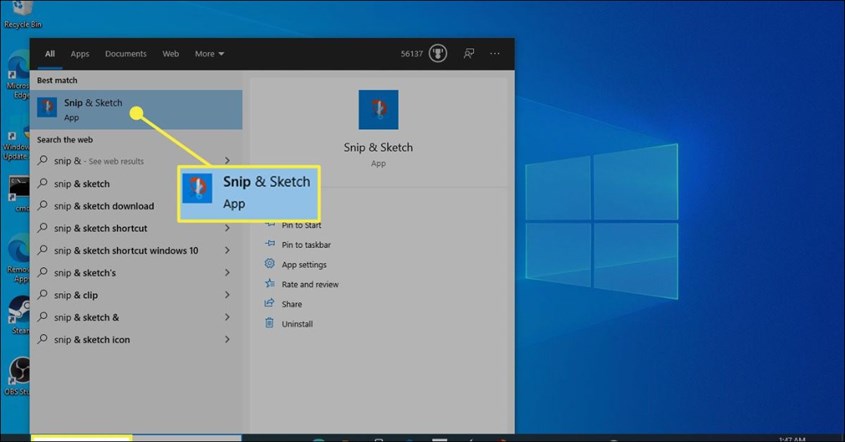The width and height of the screenshot is (845, 442).
Task: Select the OBS Studio desktop shortcut
Action: click(x=18, y=376)
